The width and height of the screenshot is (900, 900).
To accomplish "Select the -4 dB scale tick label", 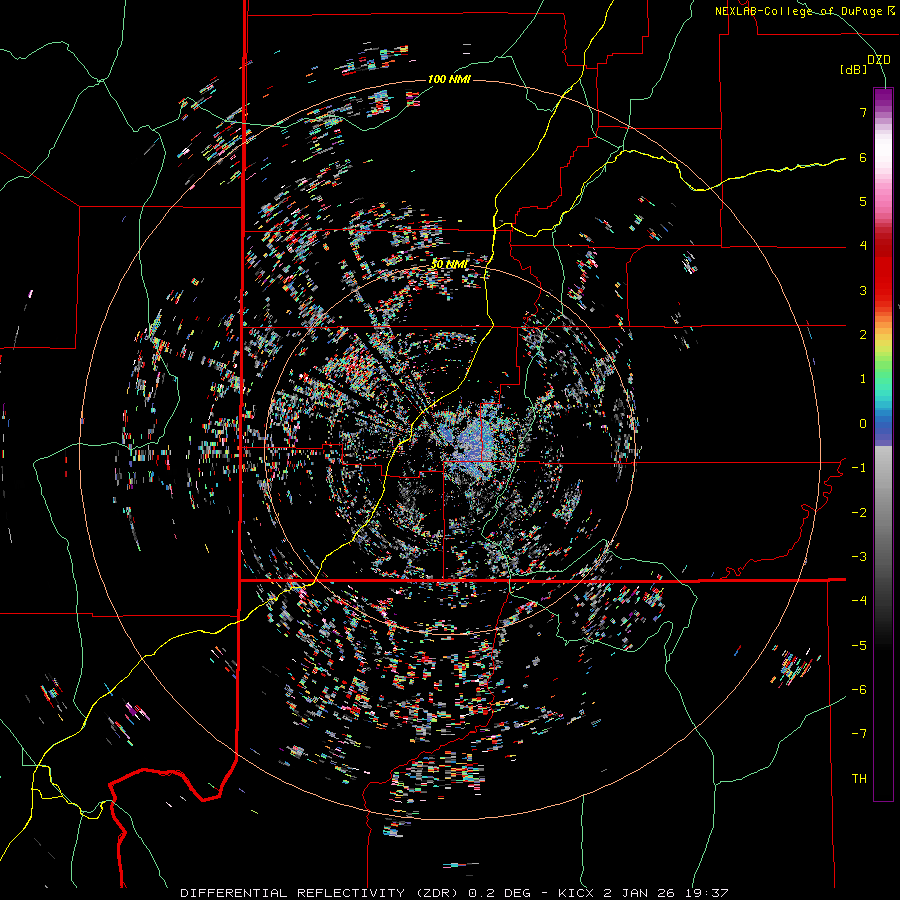I will (859, 601).
